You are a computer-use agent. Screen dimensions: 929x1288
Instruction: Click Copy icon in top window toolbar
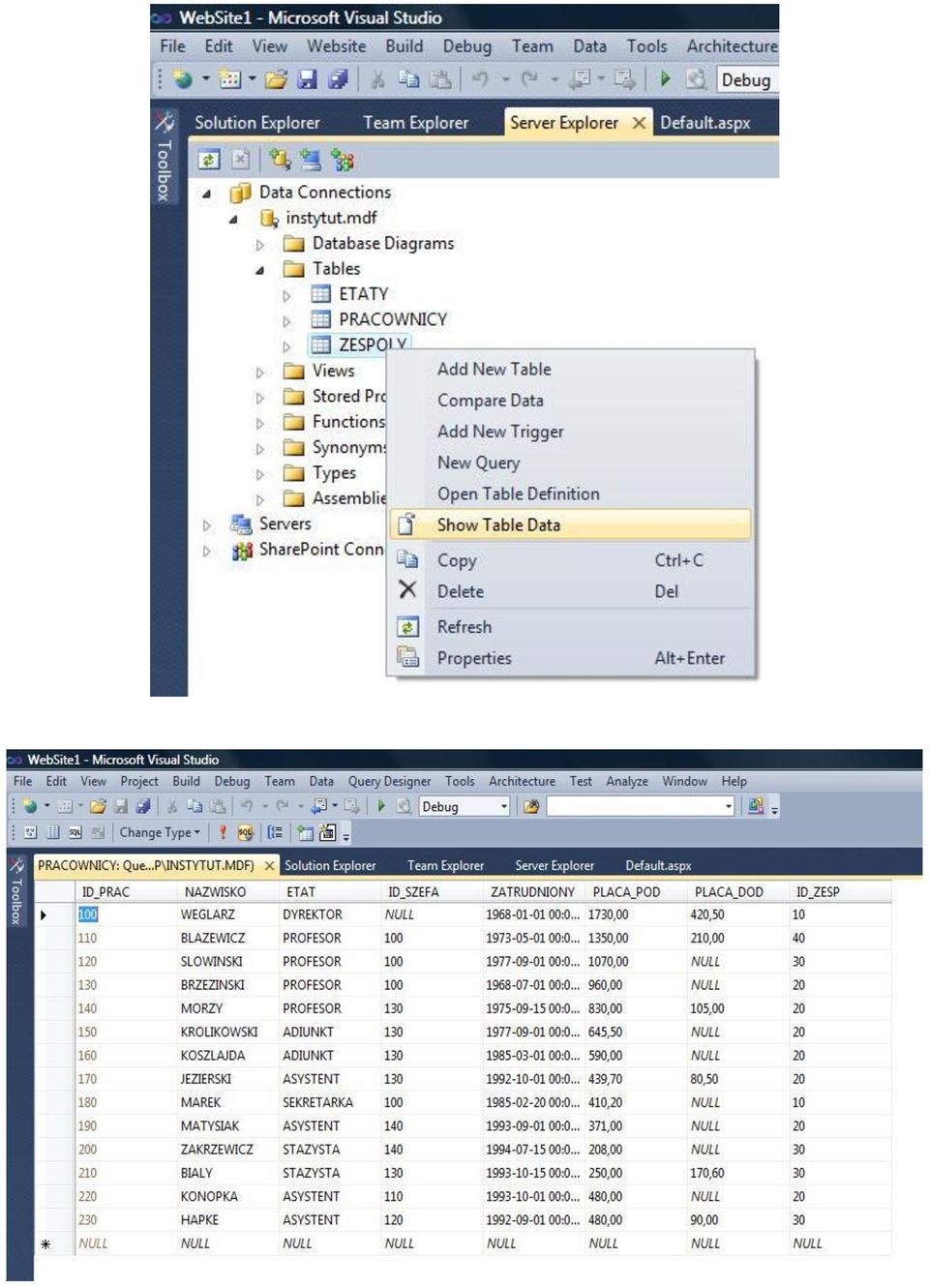click(408, 79)
